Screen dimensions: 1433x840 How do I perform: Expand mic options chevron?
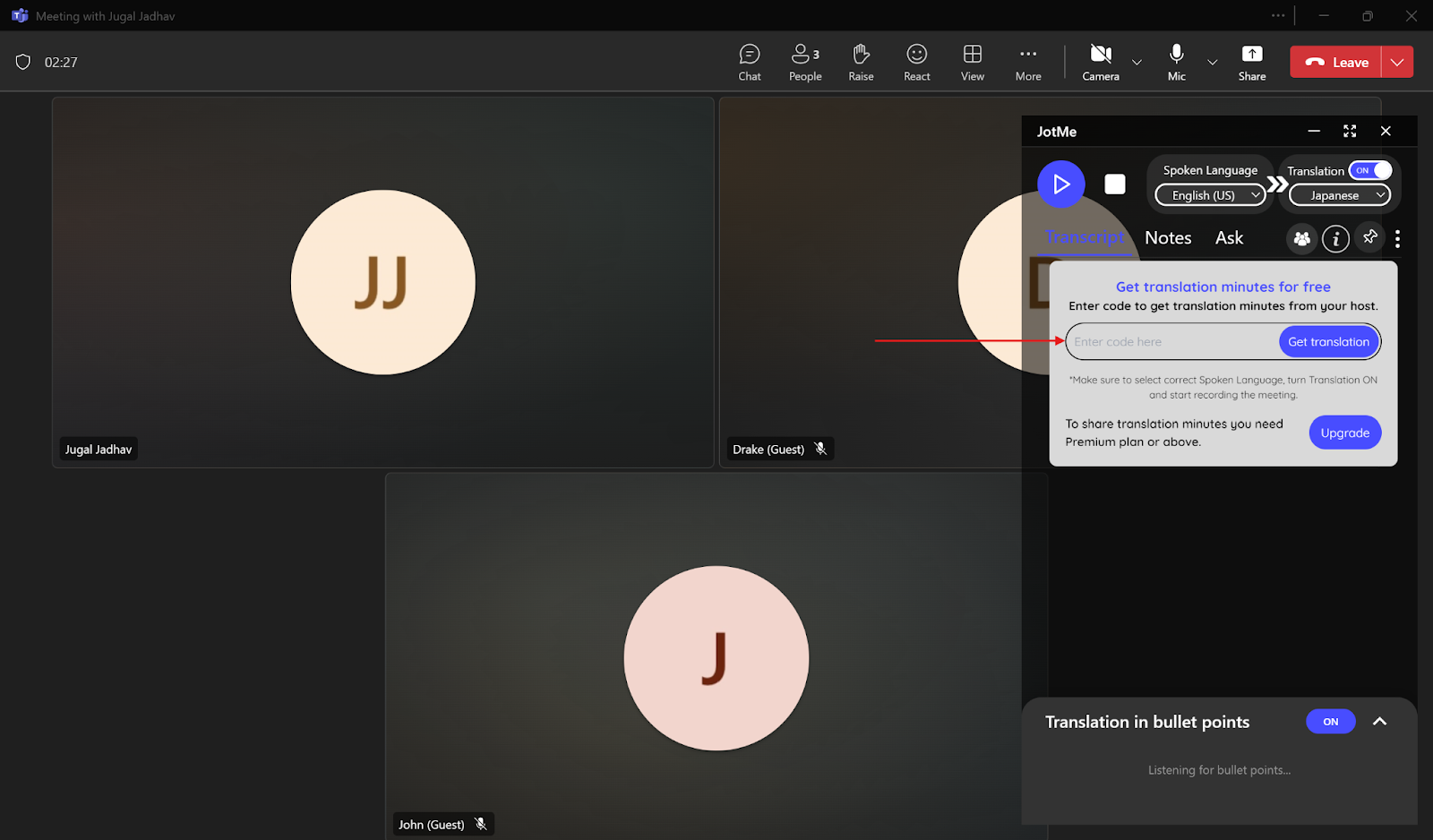pyautogui.click(x=1213, y=63)
